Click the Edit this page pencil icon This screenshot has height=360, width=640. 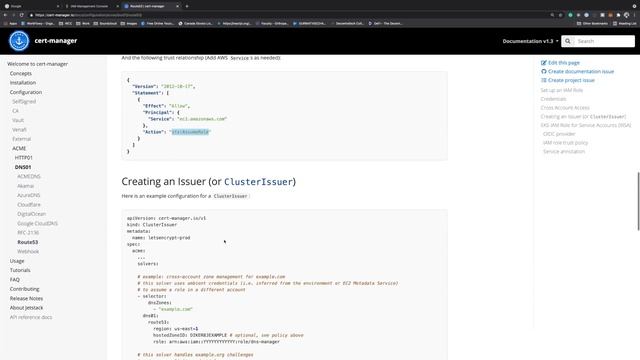[x=543, y=63]
